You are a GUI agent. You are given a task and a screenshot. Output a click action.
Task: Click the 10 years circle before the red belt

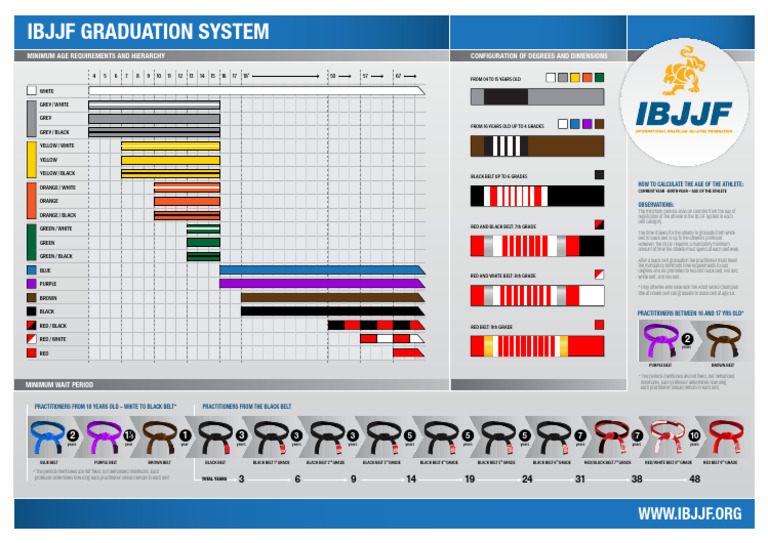coord(694,435)
